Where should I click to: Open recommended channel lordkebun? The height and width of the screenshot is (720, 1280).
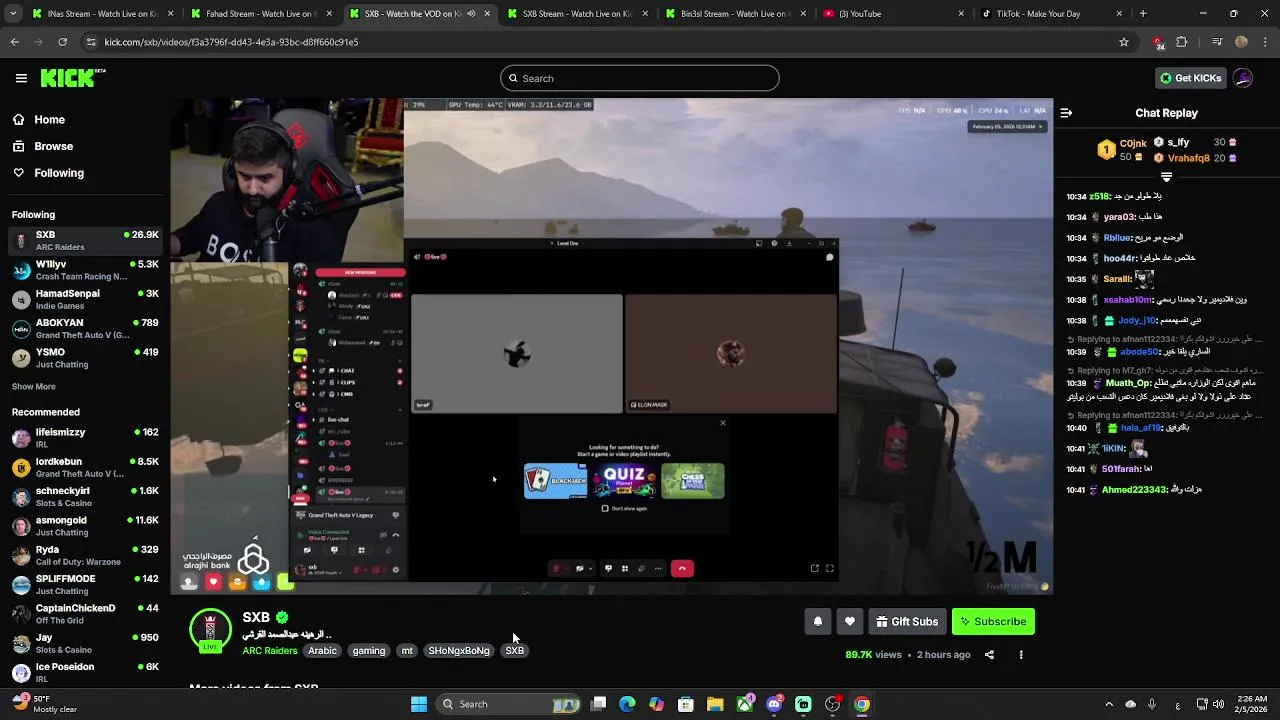point(85,467)
